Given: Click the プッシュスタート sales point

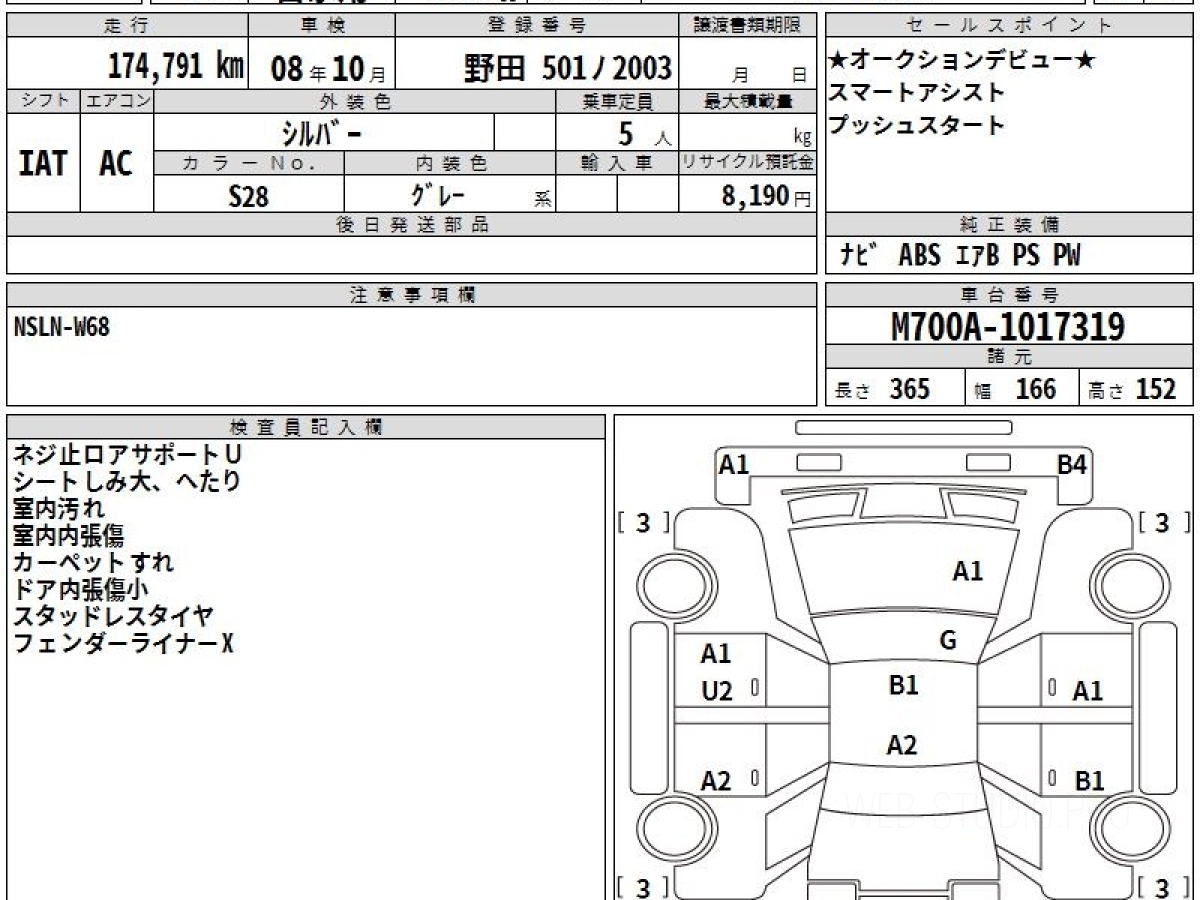Looking at the screenshot, I should click(916, 126).
